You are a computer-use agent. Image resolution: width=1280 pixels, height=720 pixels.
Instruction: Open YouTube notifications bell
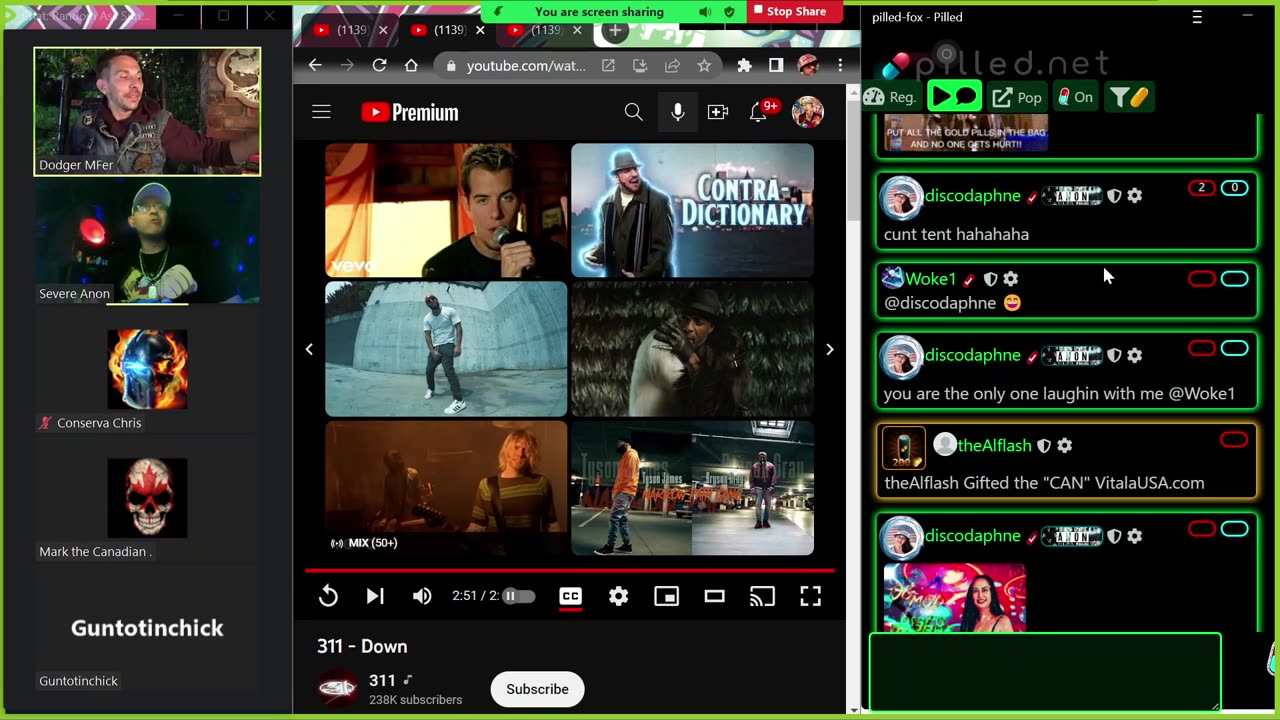click(759, 112)
